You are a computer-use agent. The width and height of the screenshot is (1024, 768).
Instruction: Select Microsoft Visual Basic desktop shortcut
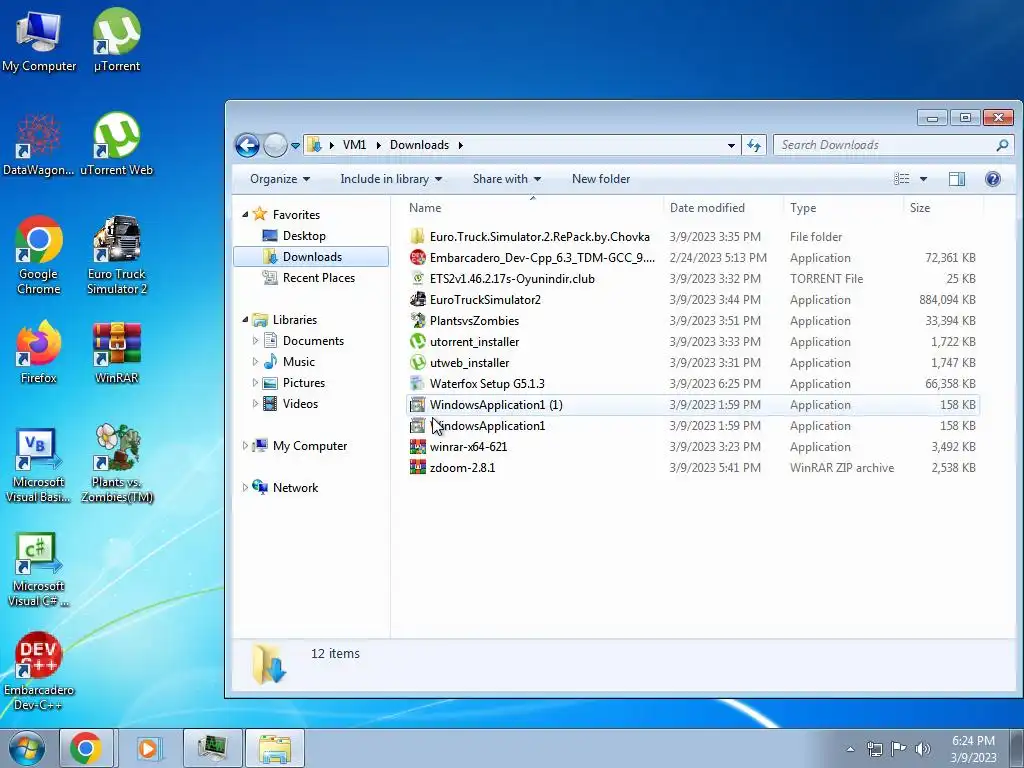click(39, 465)
